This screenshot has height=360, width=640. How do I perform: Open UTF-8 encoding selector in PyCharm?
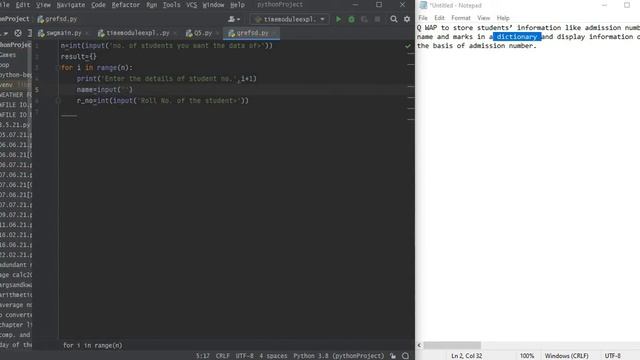tap(244, 356)
